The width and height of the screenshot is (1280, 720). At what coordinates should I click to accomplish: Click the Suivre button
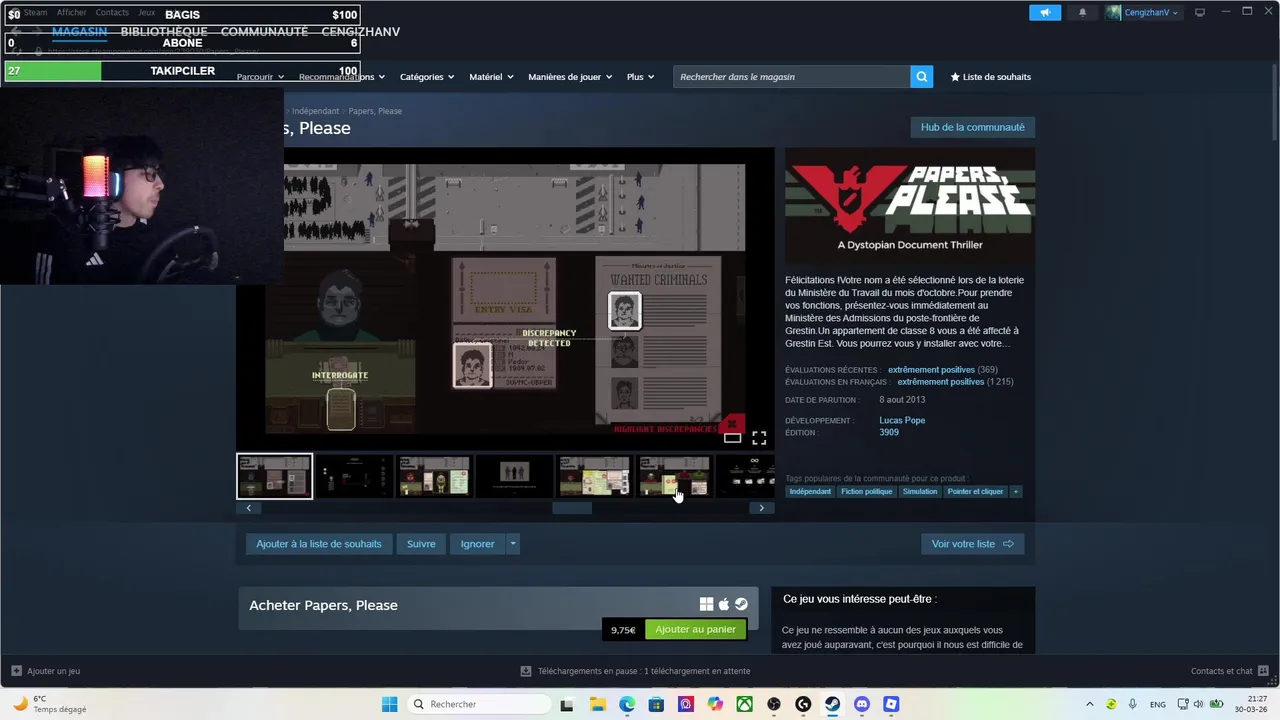click(x=421, y=544)
